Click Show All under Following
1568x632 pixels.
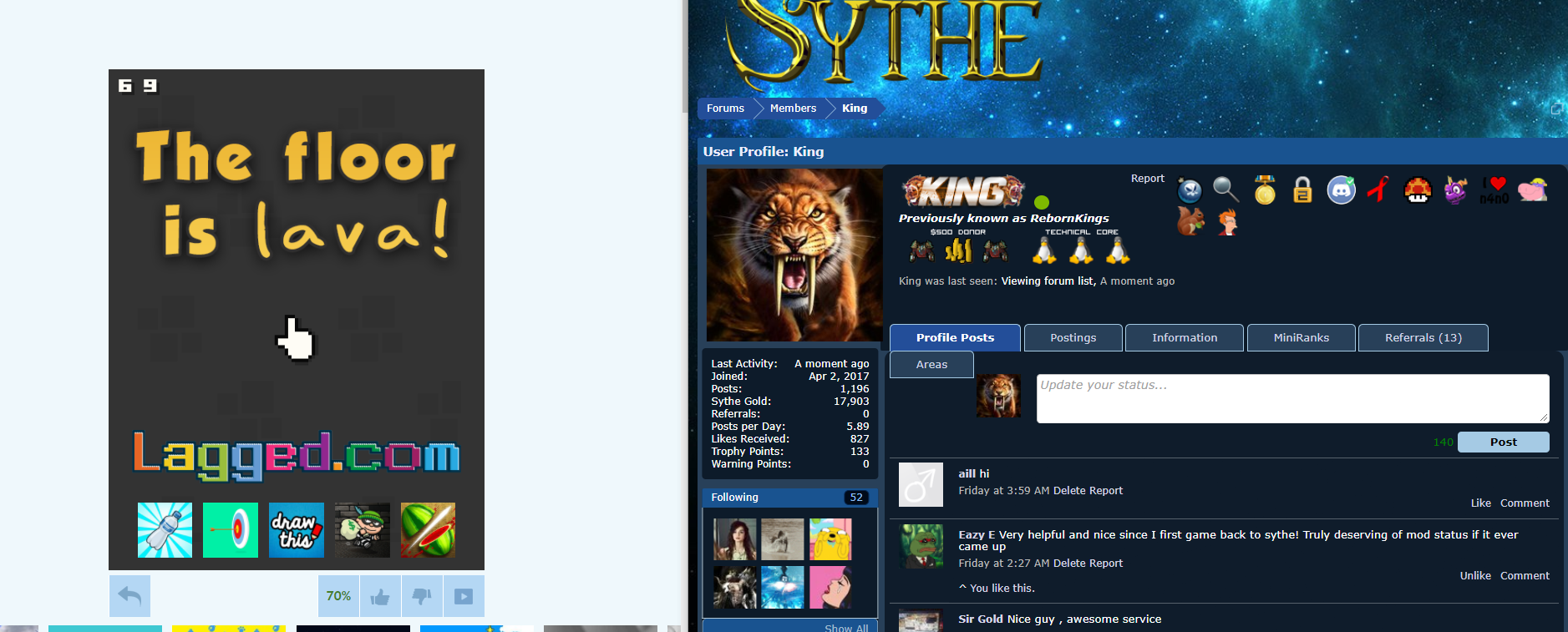(x=846, y=628)
